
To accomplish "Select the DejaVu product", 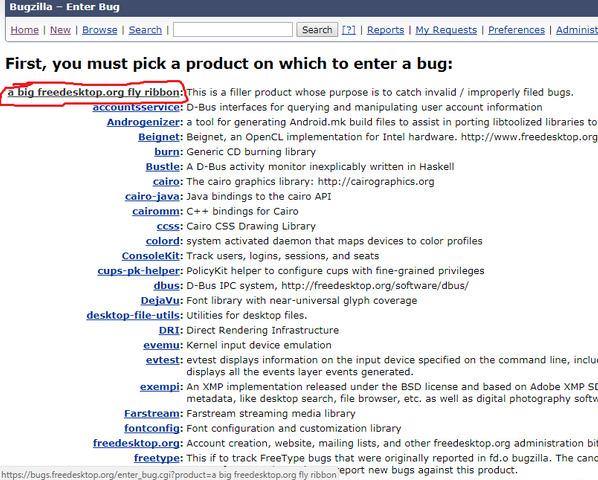I will coord(160,300).
